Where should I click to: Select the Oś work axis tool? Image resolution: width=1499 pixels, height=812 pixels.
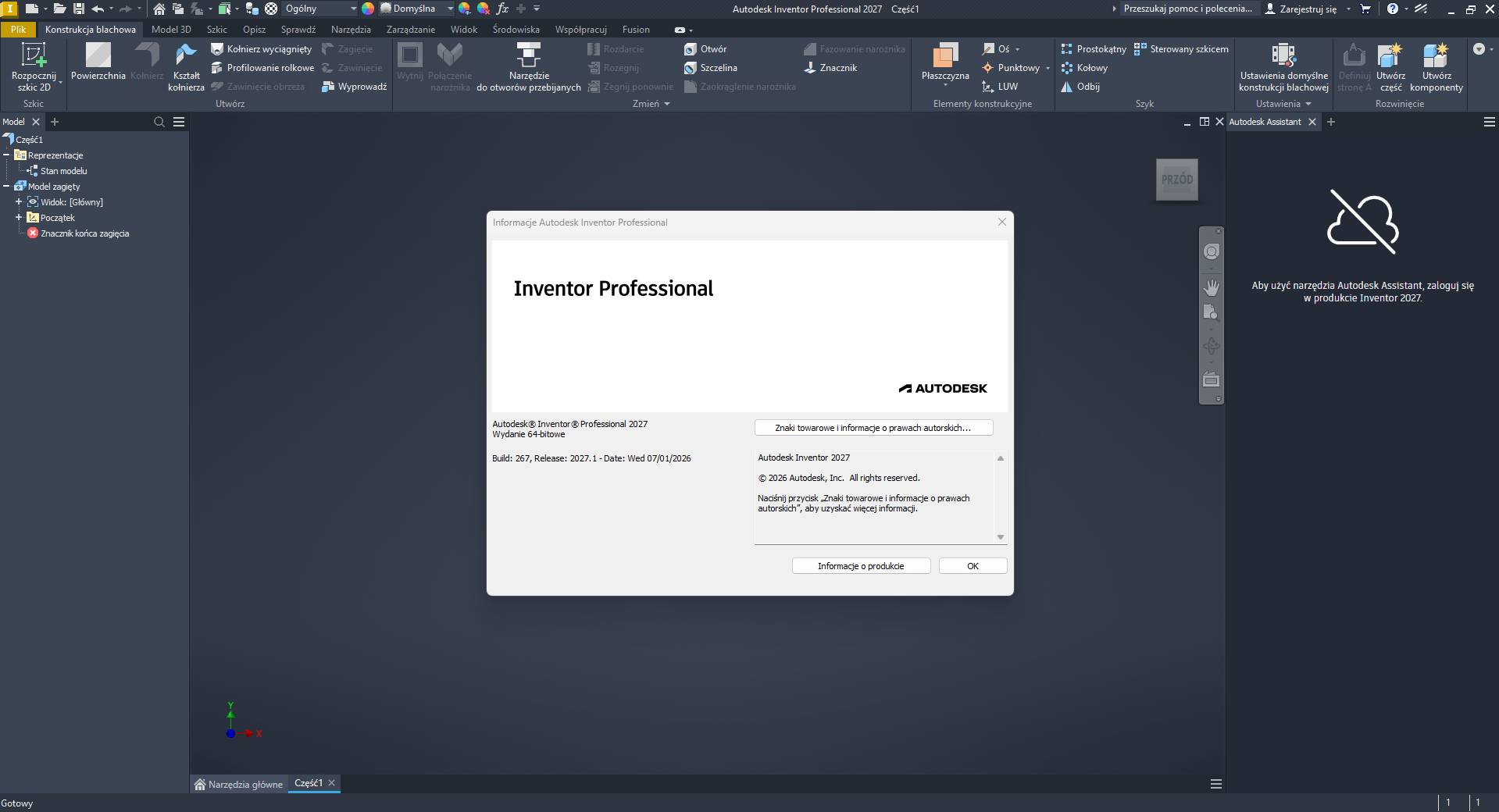pyautogui.click(x=996, y=49)
